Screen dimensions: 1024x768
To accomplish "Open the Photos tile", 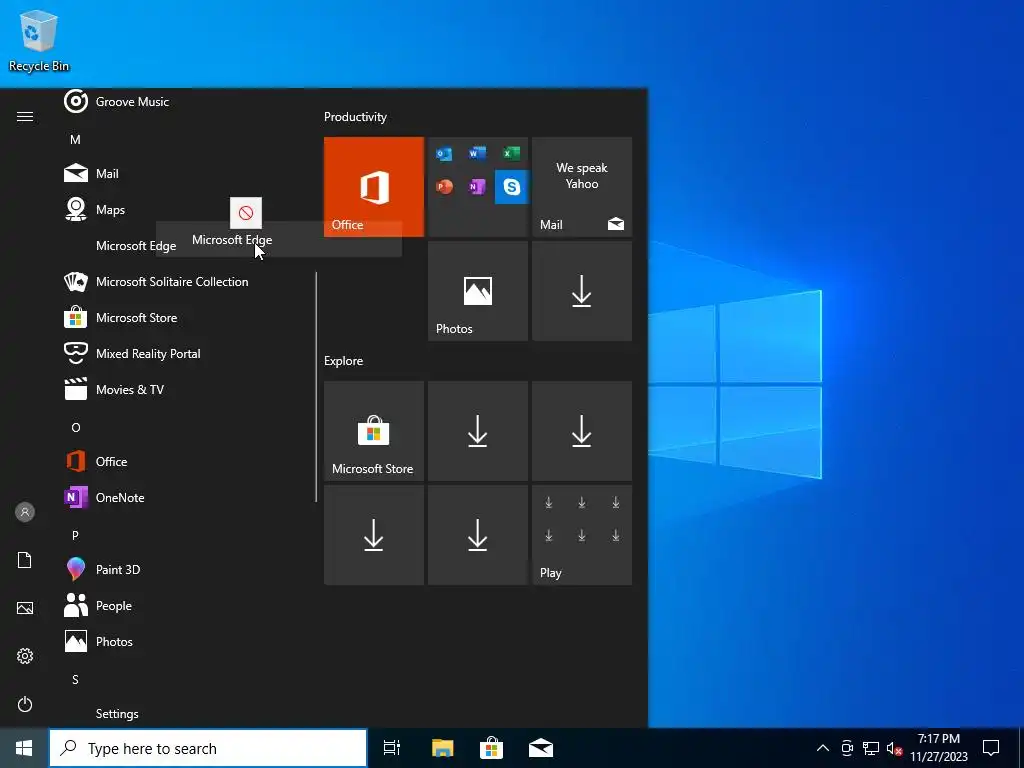I will (x=478, y=291).
